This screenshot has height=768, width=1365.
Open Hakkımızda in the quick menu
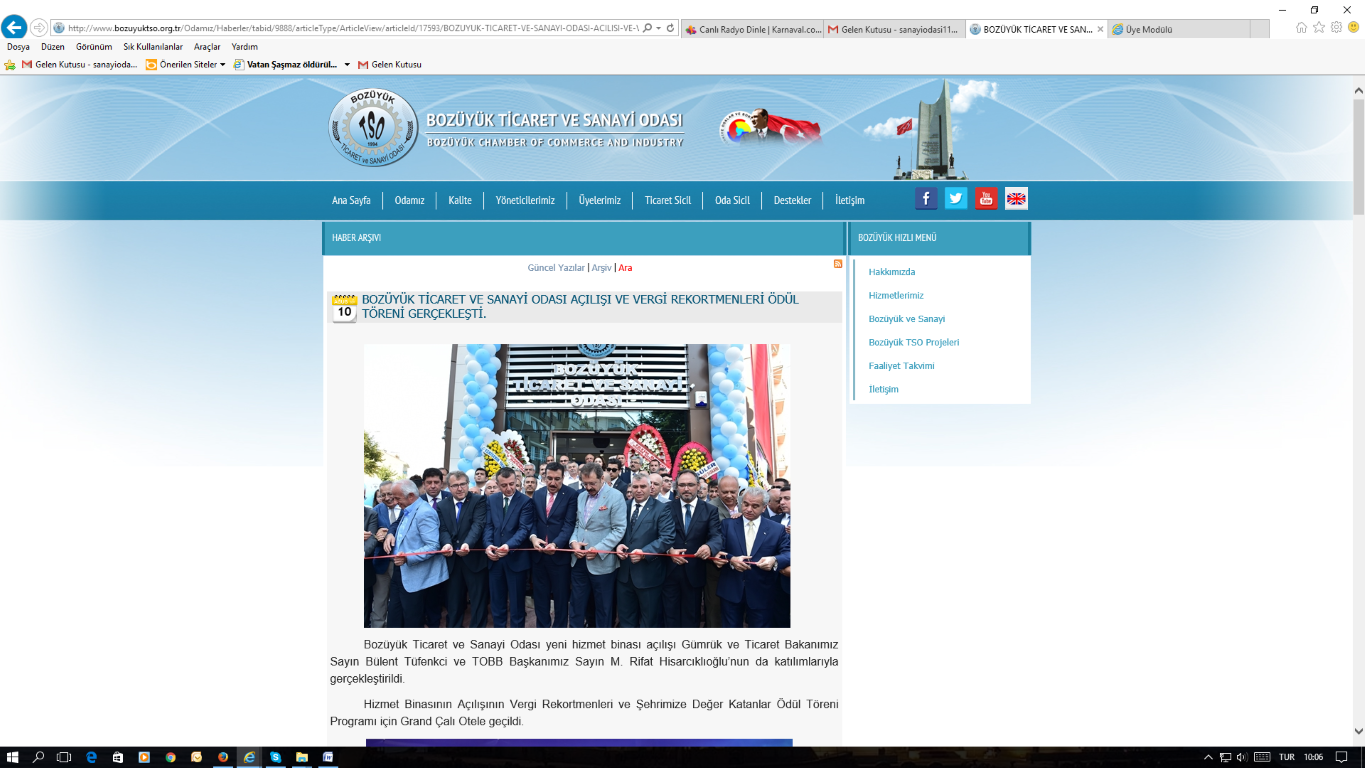point(892,272)
